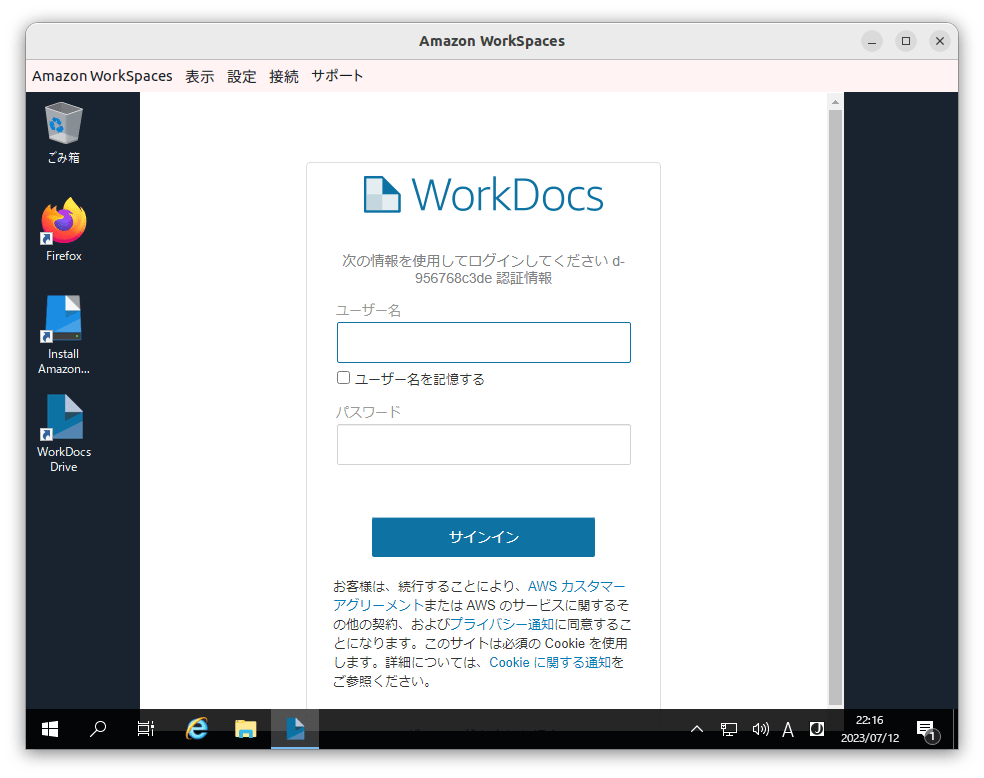Screen dimensions: 984x778
Task: Open File Explorer from the taskbar
Action: click(x=245, y=729)
